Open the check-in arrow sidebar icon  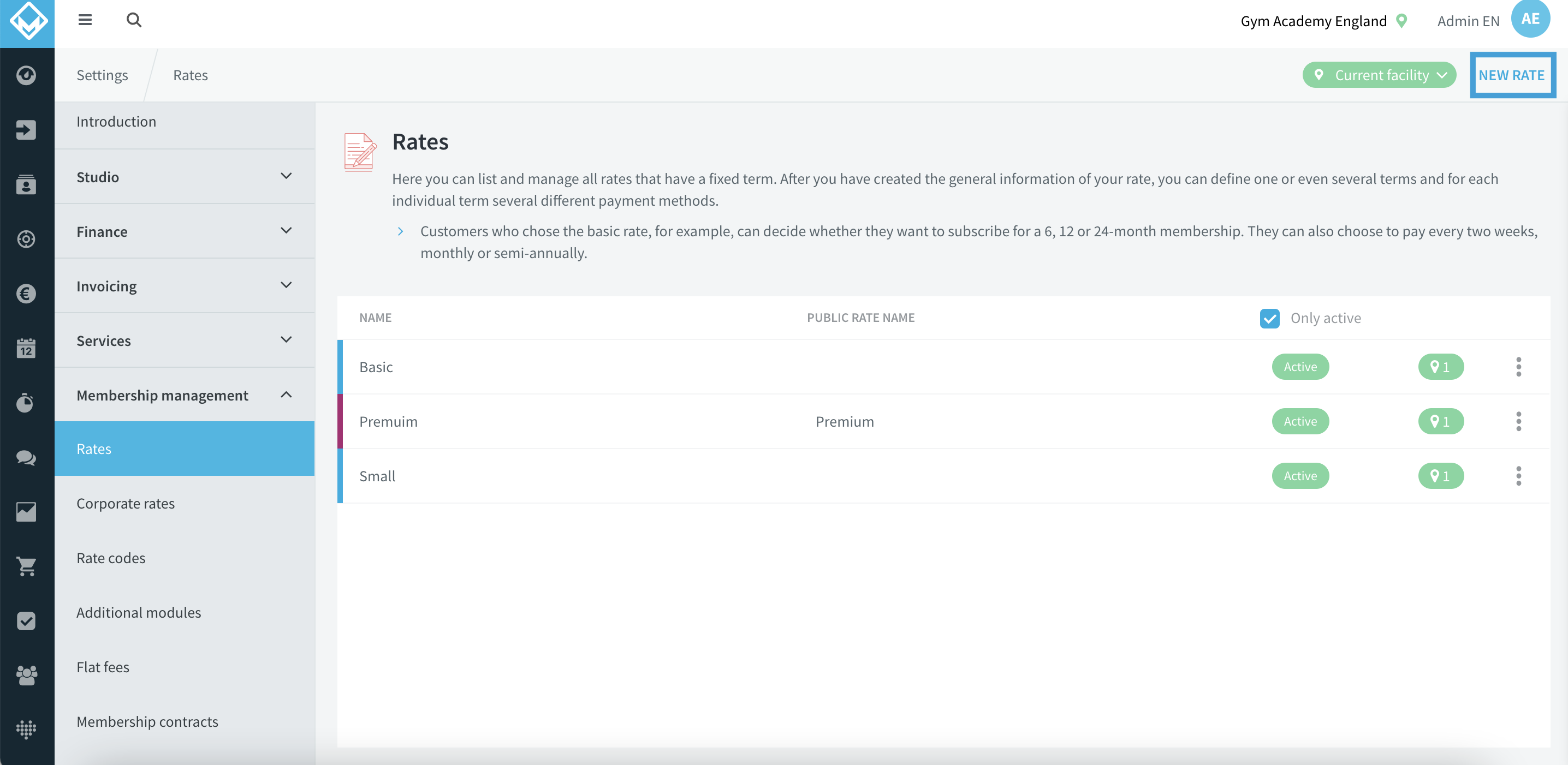(26, 130)
